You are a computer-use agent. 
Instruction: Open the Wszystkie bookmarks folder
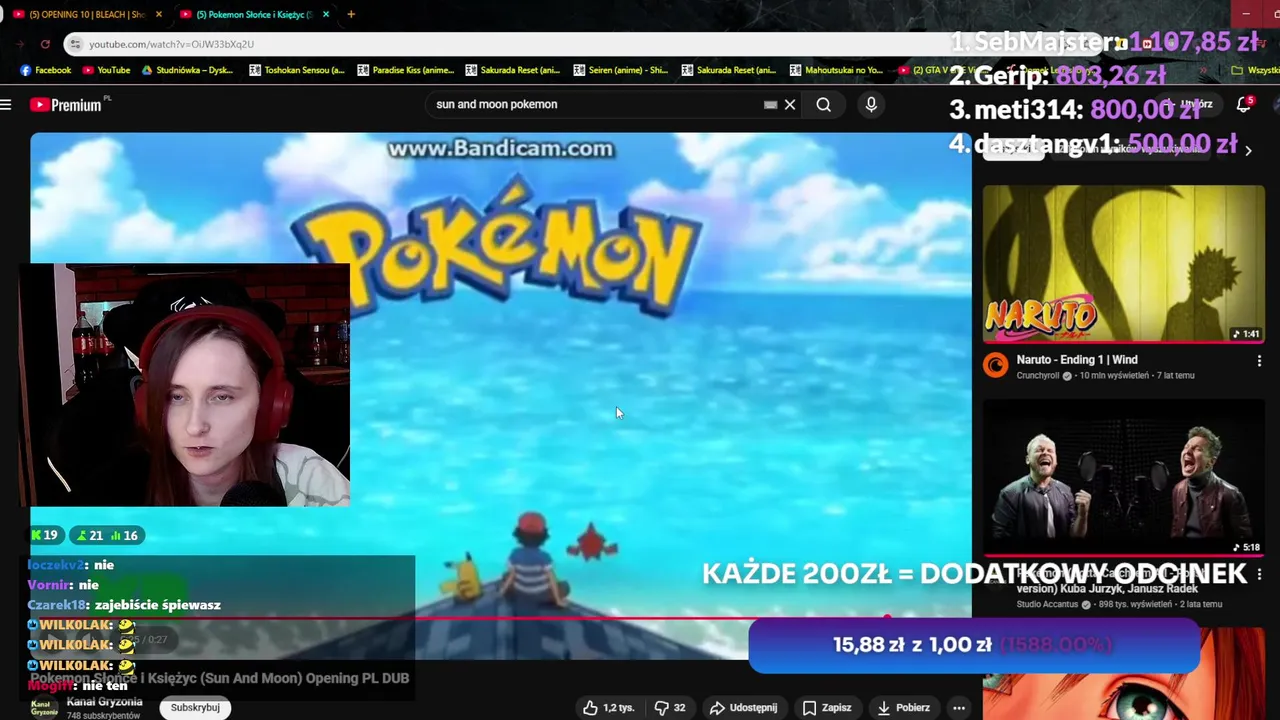(x=1256, y=70)
